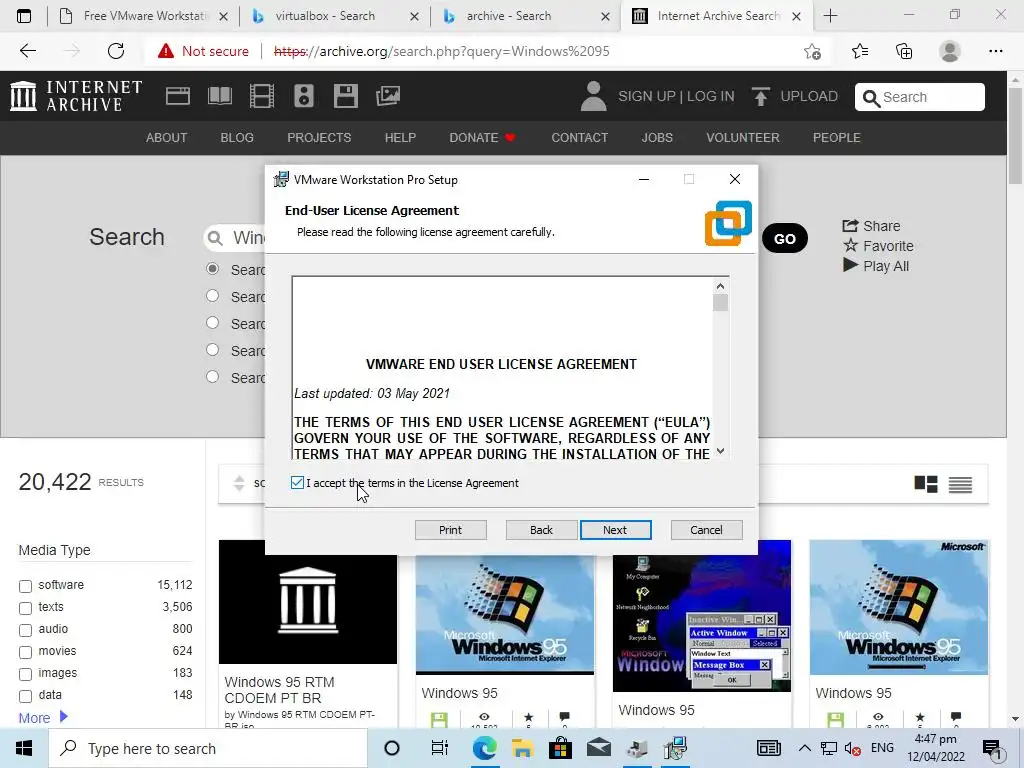The image size is (1024, 768).
Task: Uncheck I accept the terms checkbox
Action: (297, 483)
